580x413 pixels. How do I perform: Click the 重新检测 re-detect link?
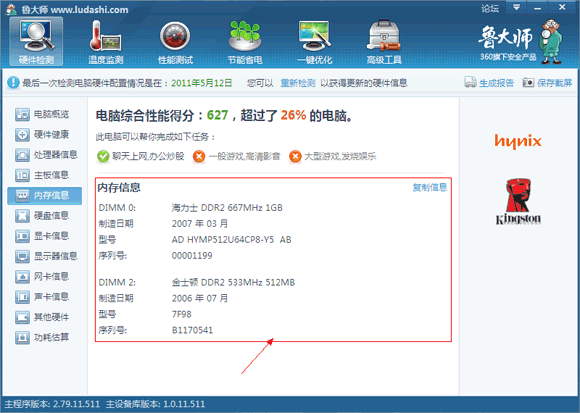pos(297,83)
